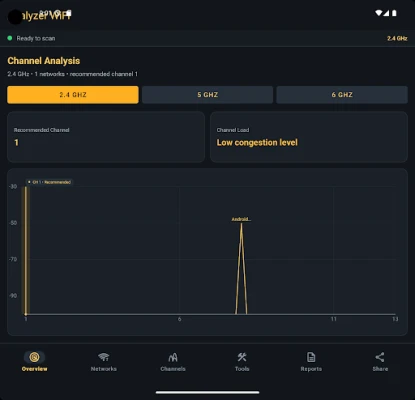The width and height of the screenshot is (415, 400).
Task: Open the Channels icon in bottom bar
Action: click(x=173, y=357)
